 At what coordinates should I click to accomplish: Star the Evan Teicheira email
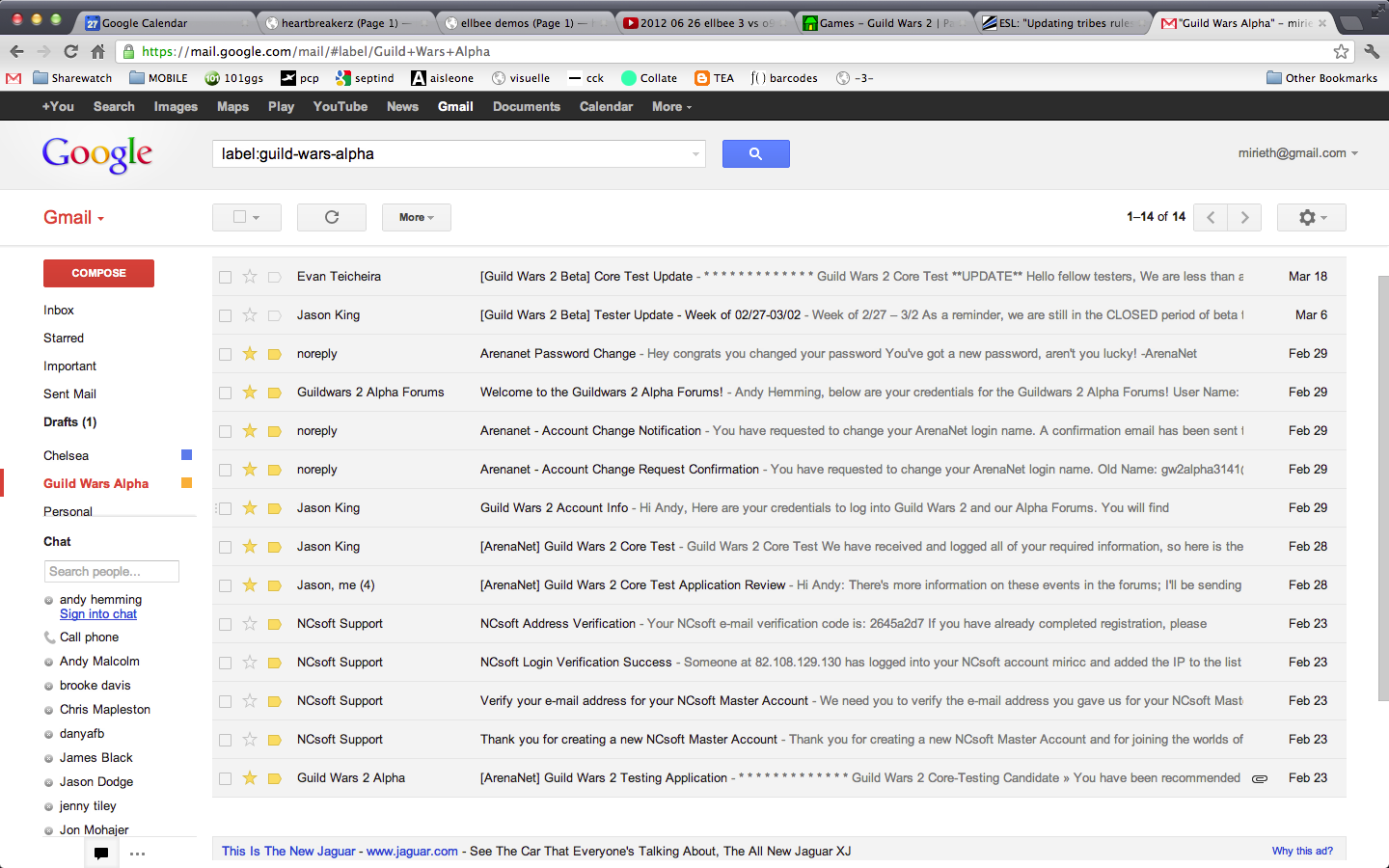(250, 276)
